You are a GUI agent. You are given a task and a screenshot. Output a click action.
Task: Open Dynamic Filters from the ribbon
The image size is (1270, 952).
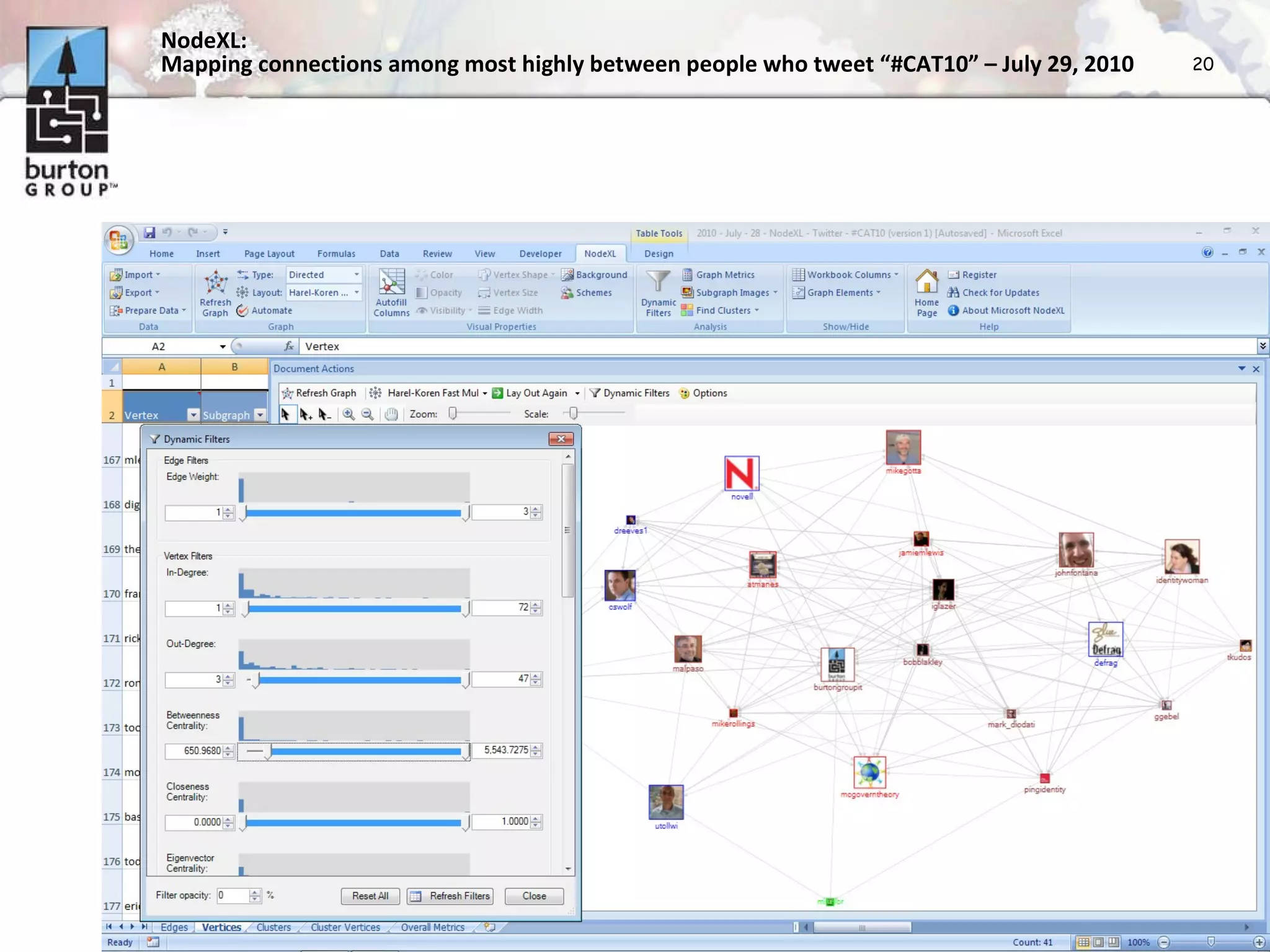click(x=658, y=293)
